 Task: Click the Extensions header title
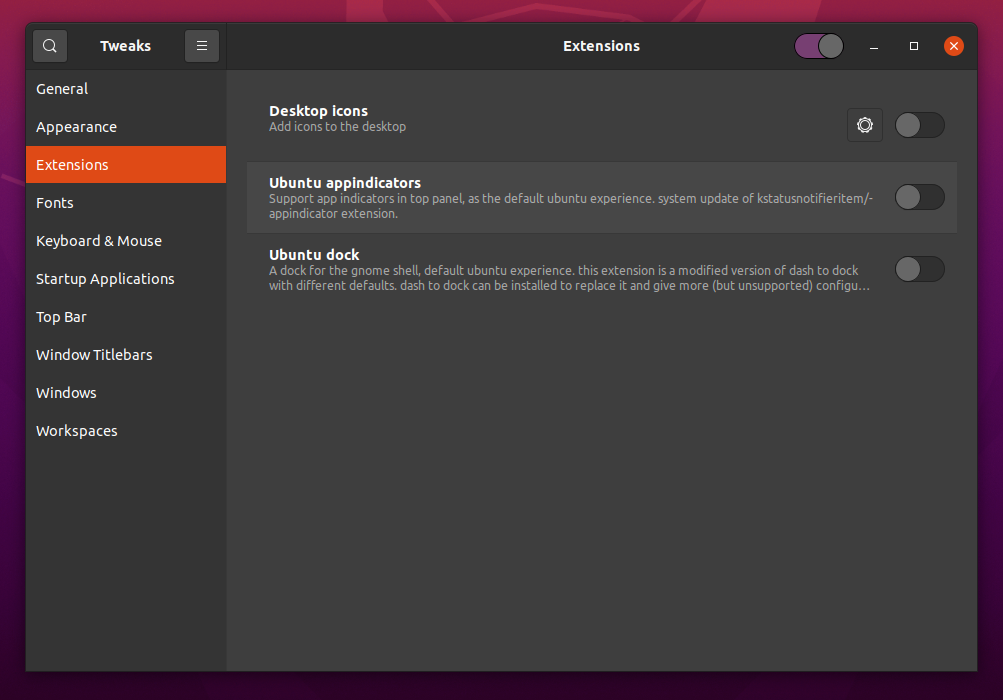(x=601, y=46)
